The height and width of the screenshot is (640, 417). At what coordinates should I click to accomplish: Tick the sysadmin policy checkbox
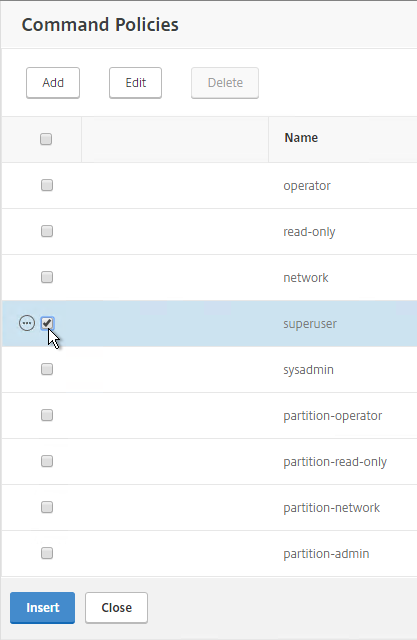click(47, 369)
